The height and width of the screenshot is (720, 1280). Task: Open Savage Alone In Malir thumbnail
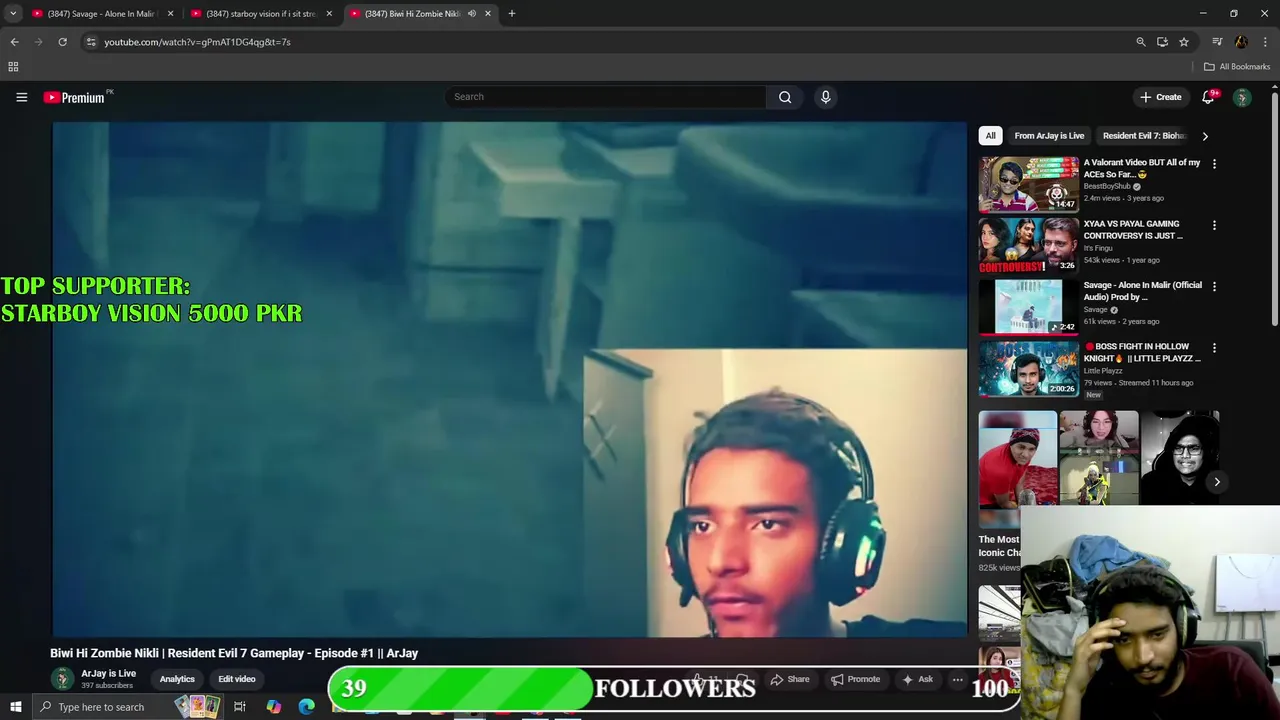[x=1029, y=306]
